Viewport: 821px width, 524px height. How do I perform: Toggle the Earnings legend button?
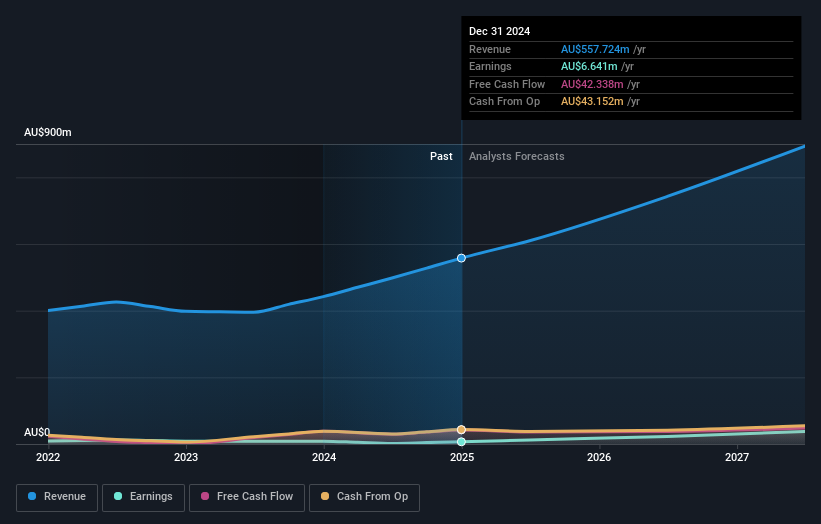pos(143,497)
